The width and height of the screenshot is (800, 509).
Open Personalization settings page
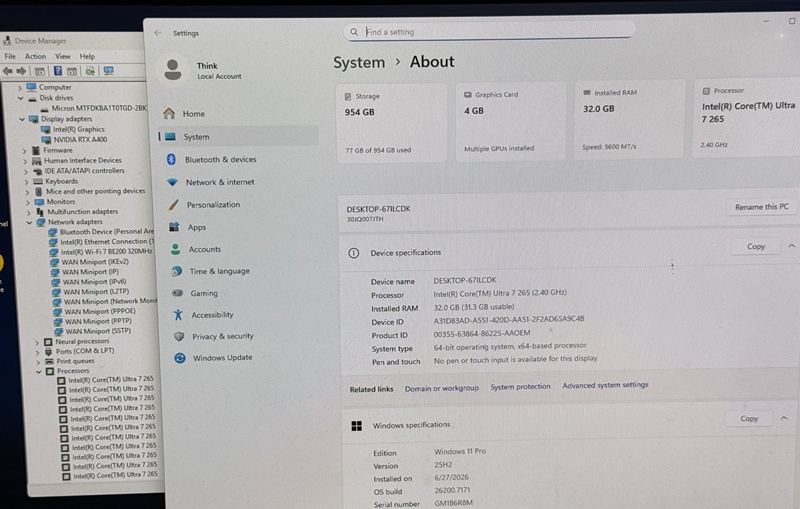pos(215,205)
